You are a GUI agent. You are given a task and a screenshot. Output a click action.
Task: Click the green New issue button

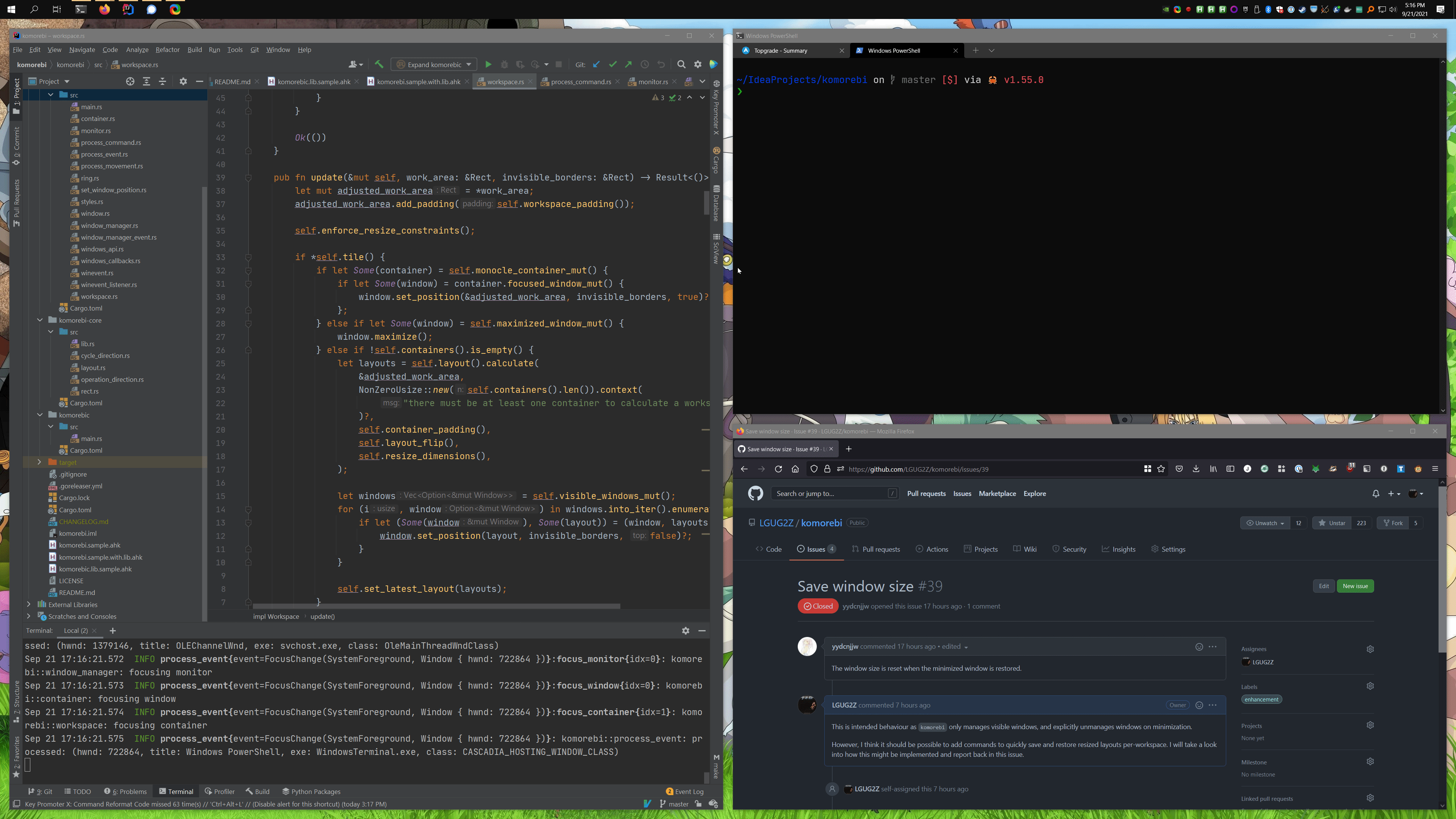coord(1355,586)
